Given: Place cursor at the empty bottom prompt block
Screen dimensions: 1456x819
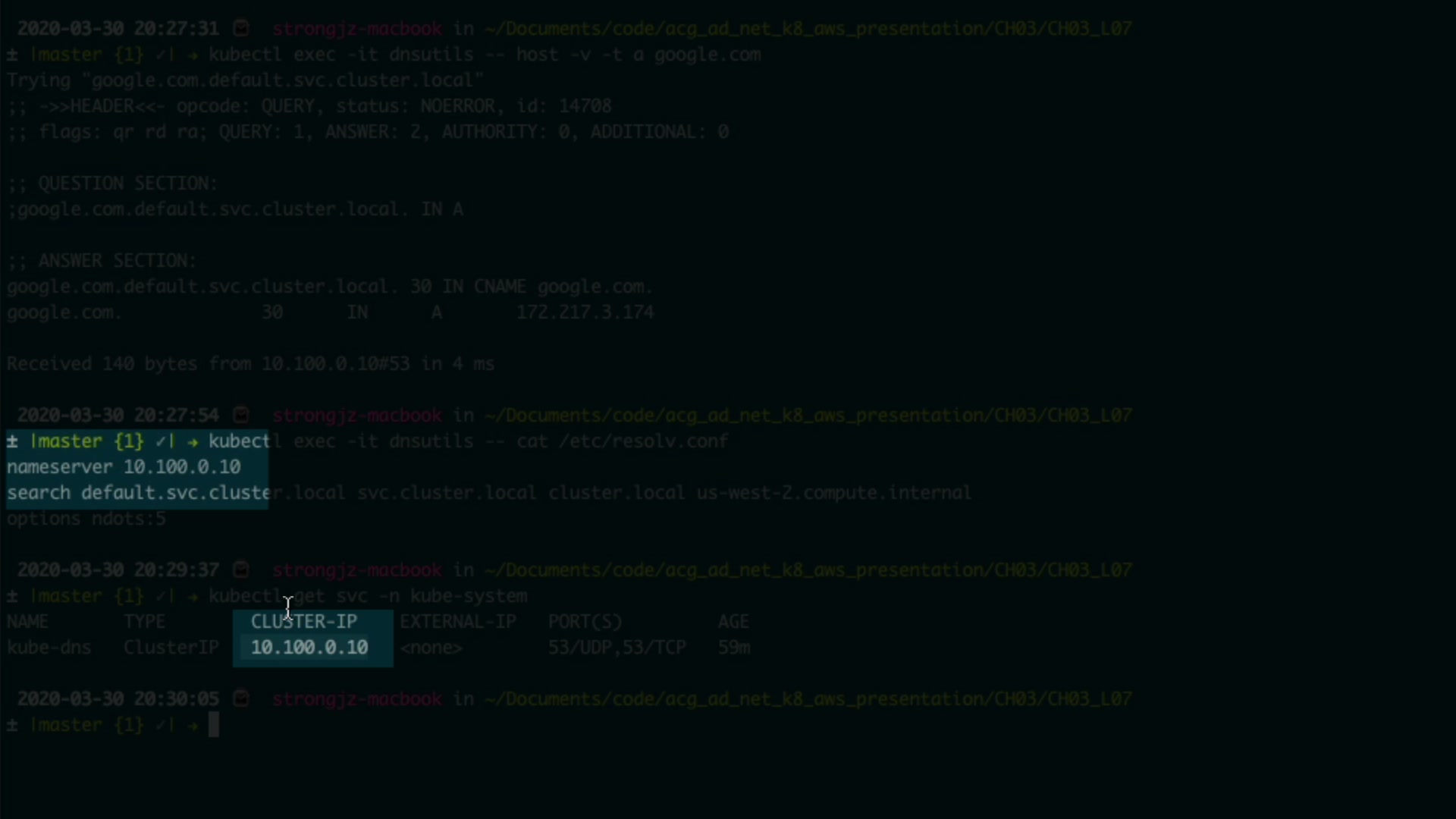Looking at the screenshot, I should point(214,726).
